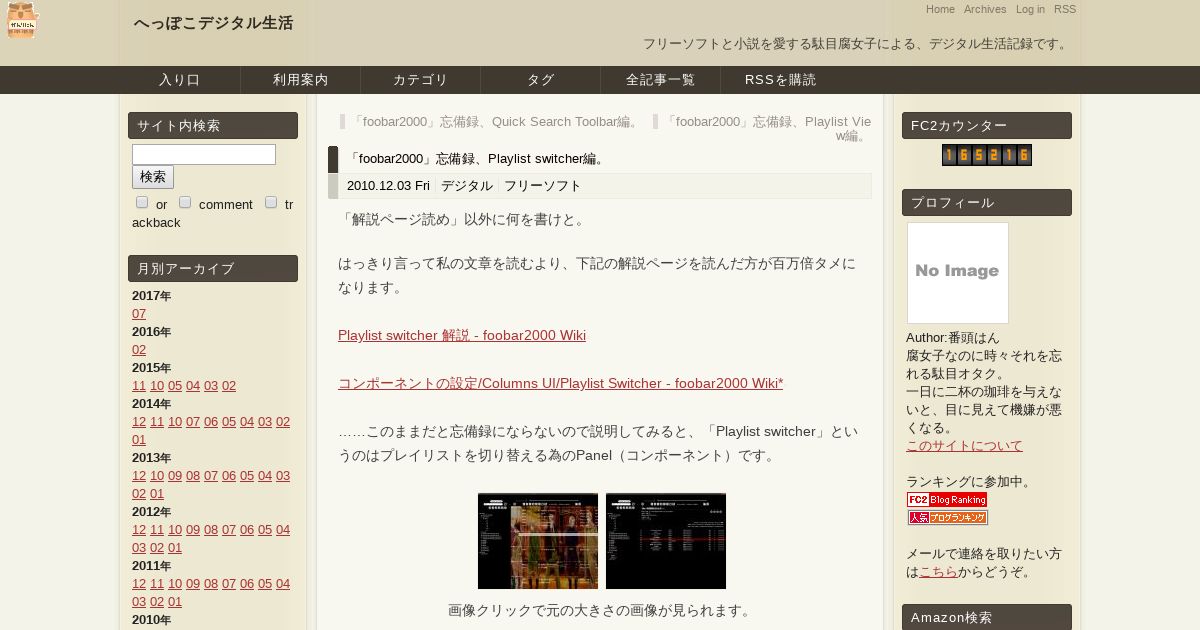This screenshot has width=1200, height=630.
Task: Open 2014 archive month 01
Action: (x=139, y=440)
